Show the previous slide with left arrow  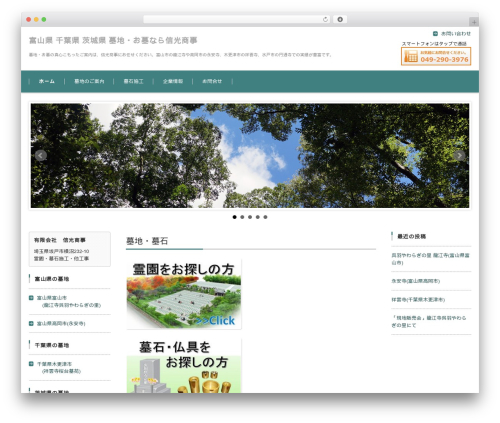[41, 155]
